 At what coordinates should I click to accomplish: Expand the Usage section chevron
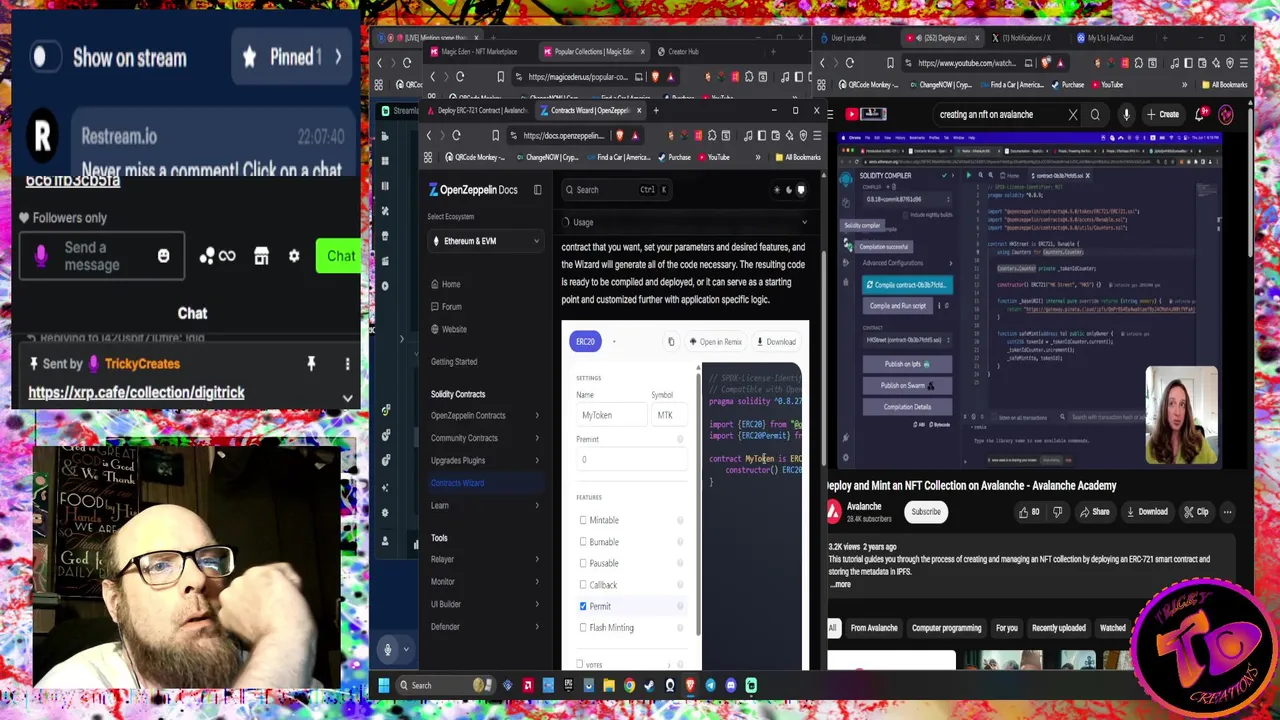(x=804, y=222)
